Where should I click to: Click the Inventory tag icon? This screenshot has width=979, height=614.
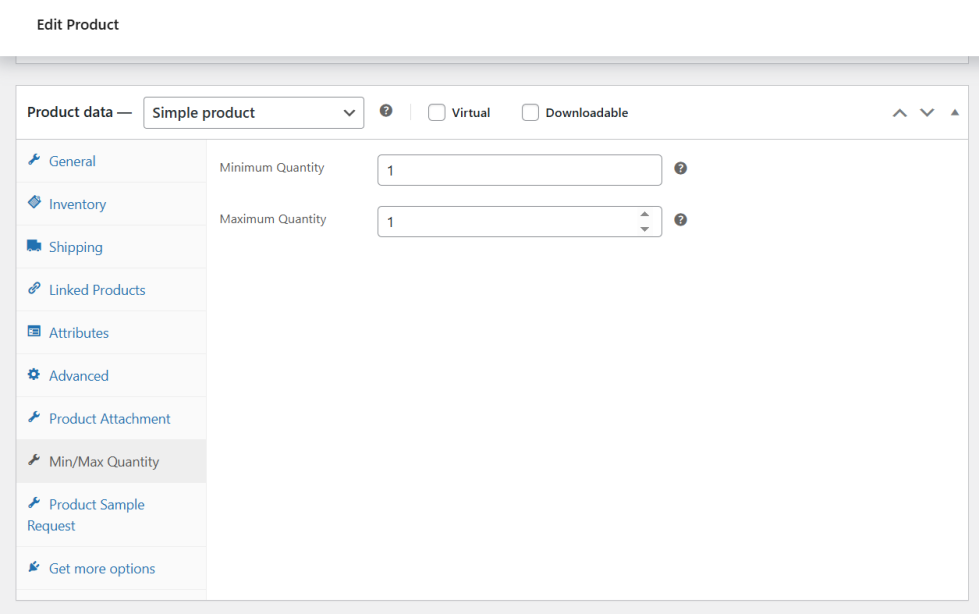coord(34,203)
